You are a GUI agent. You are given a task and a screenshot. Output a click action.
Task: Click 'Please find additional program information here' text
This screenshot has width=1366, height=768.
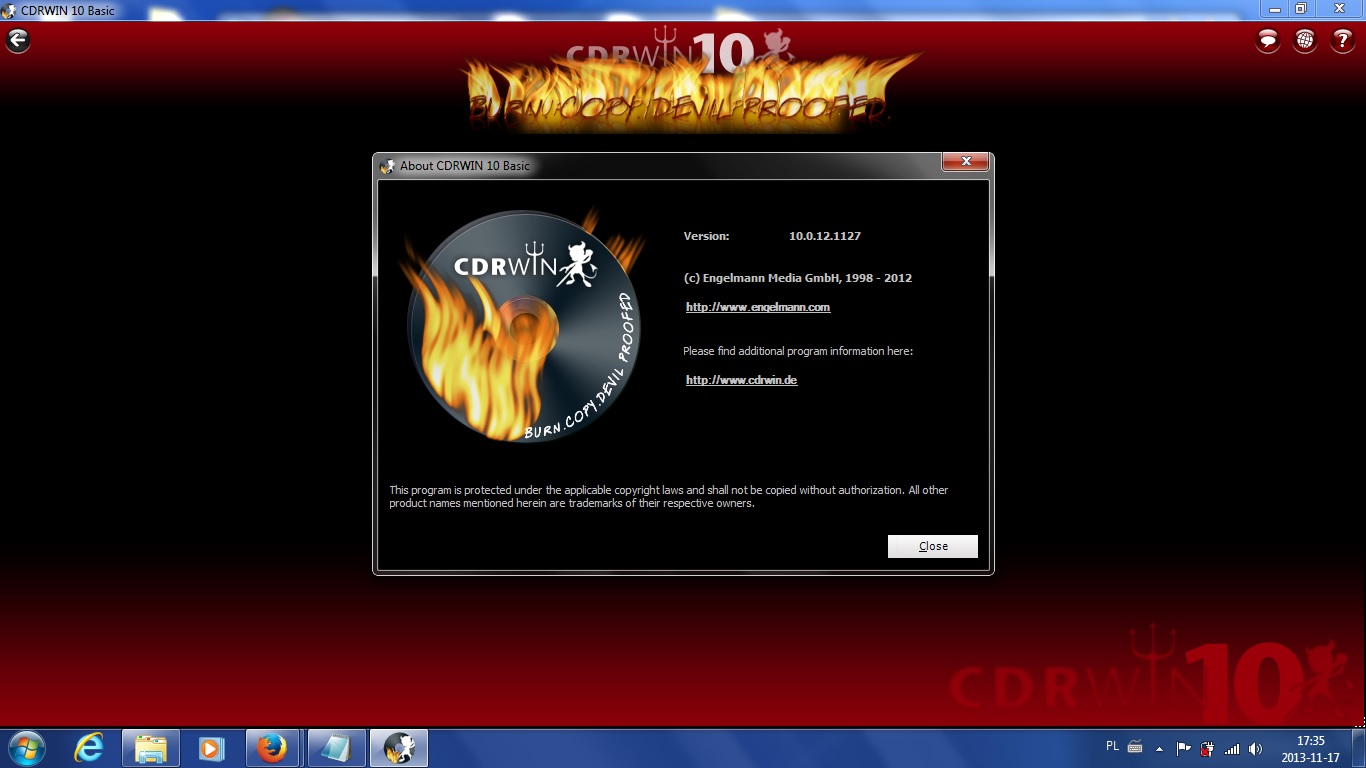(x=798, y=351)
